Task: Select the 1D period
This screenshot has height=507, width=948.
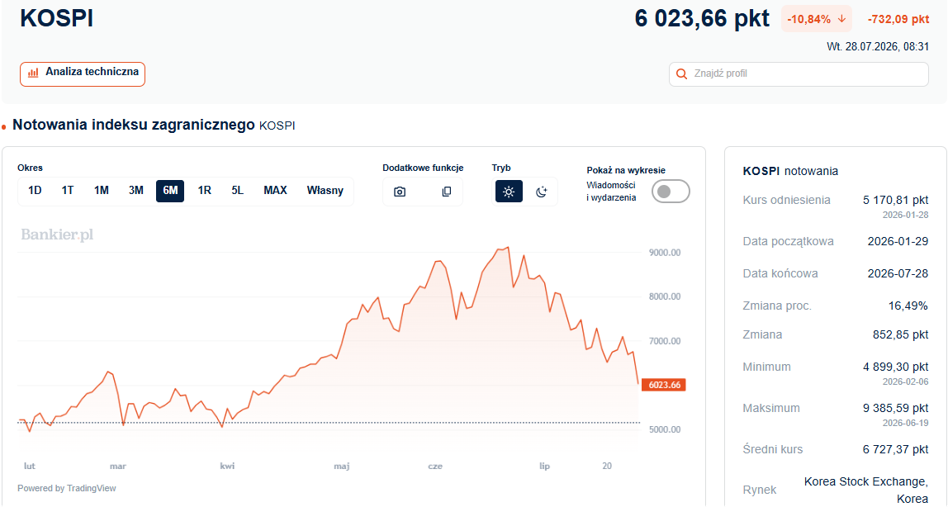Action: (x=34, y=190)
